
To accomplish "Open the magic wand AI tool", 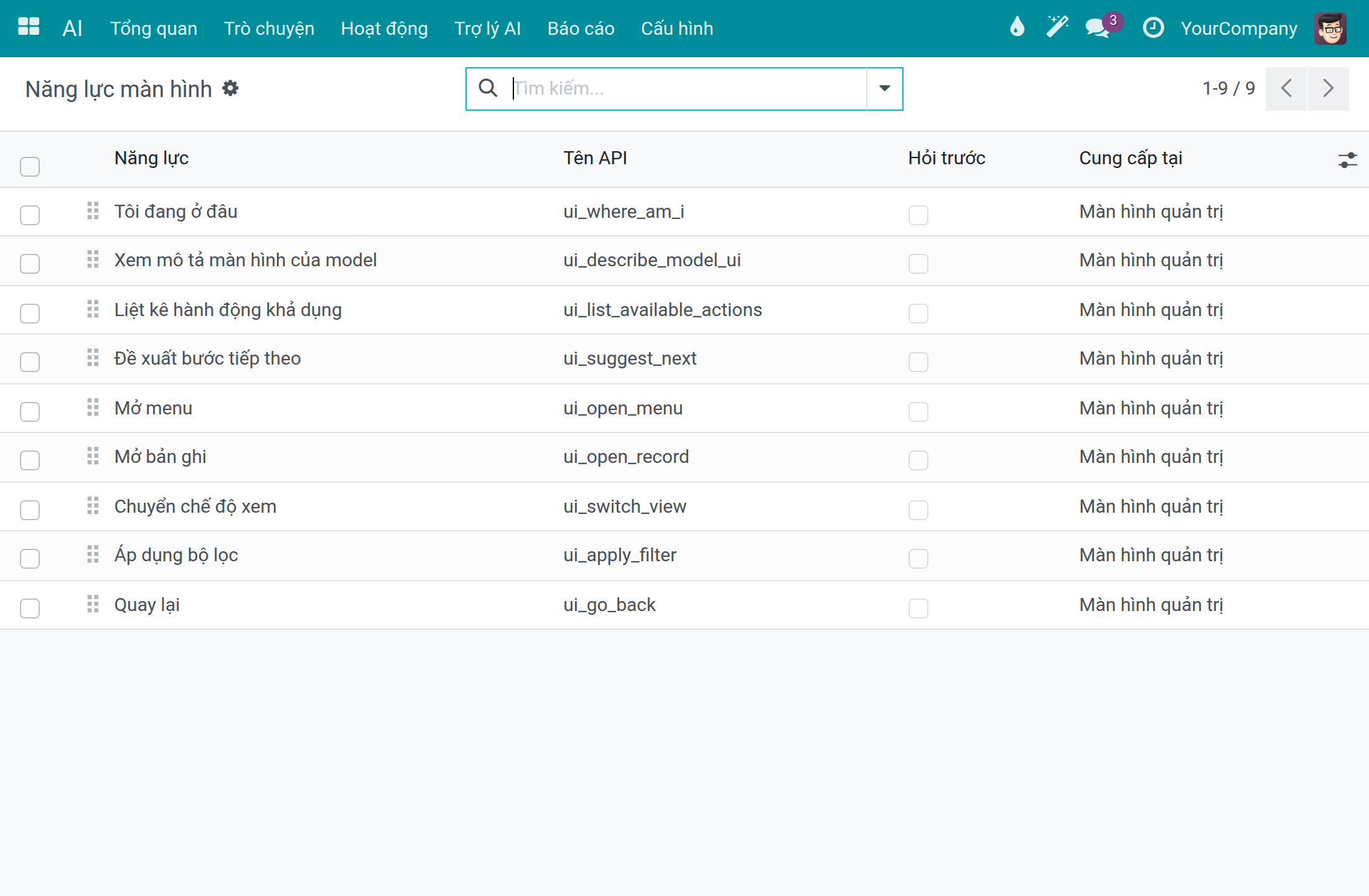I will (1057, 27).
